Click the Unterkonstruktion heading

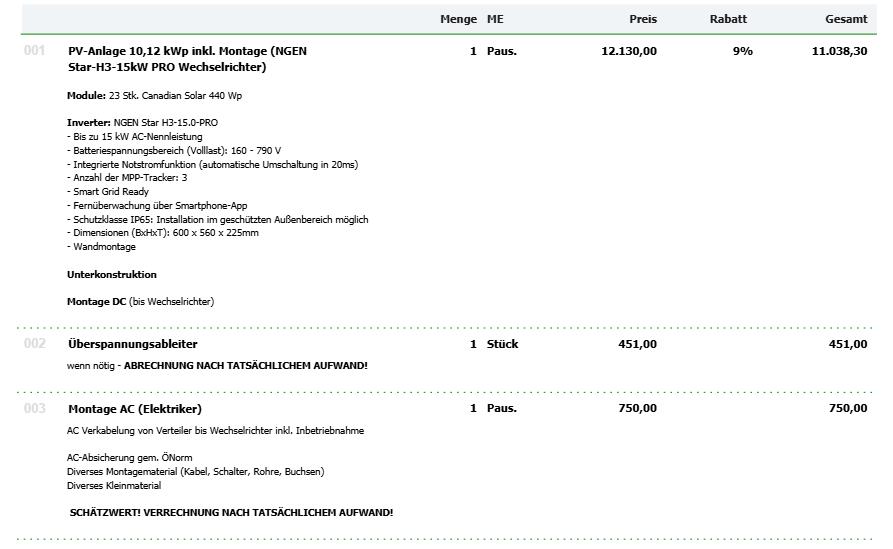(111, 274)
